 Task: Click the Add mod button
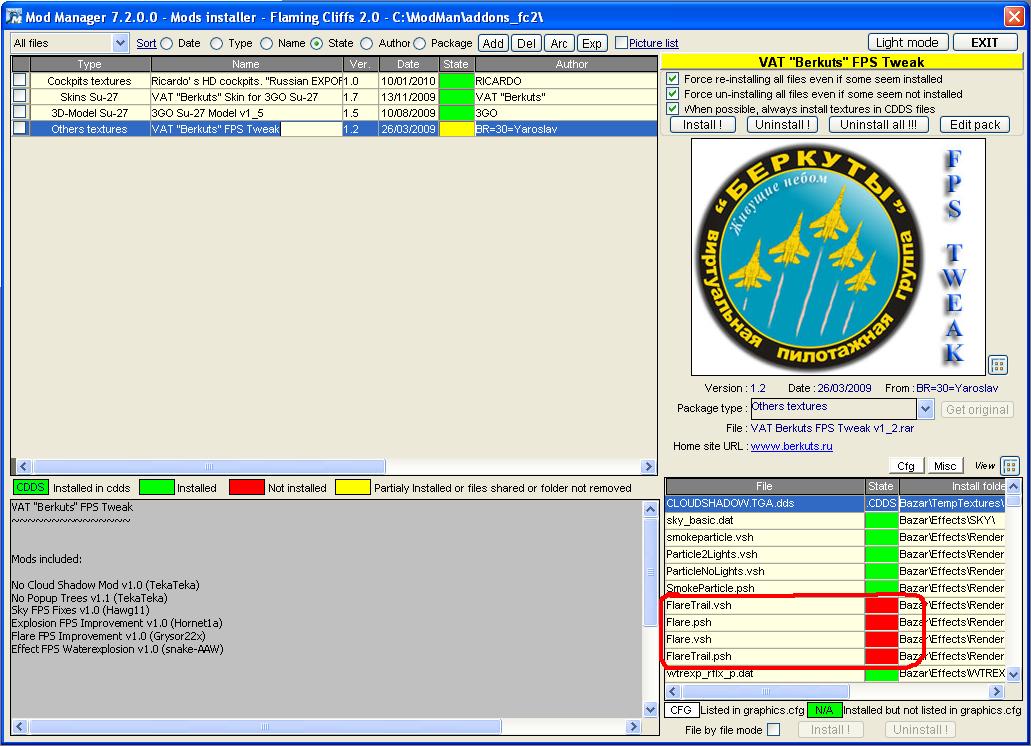[493, 43]
